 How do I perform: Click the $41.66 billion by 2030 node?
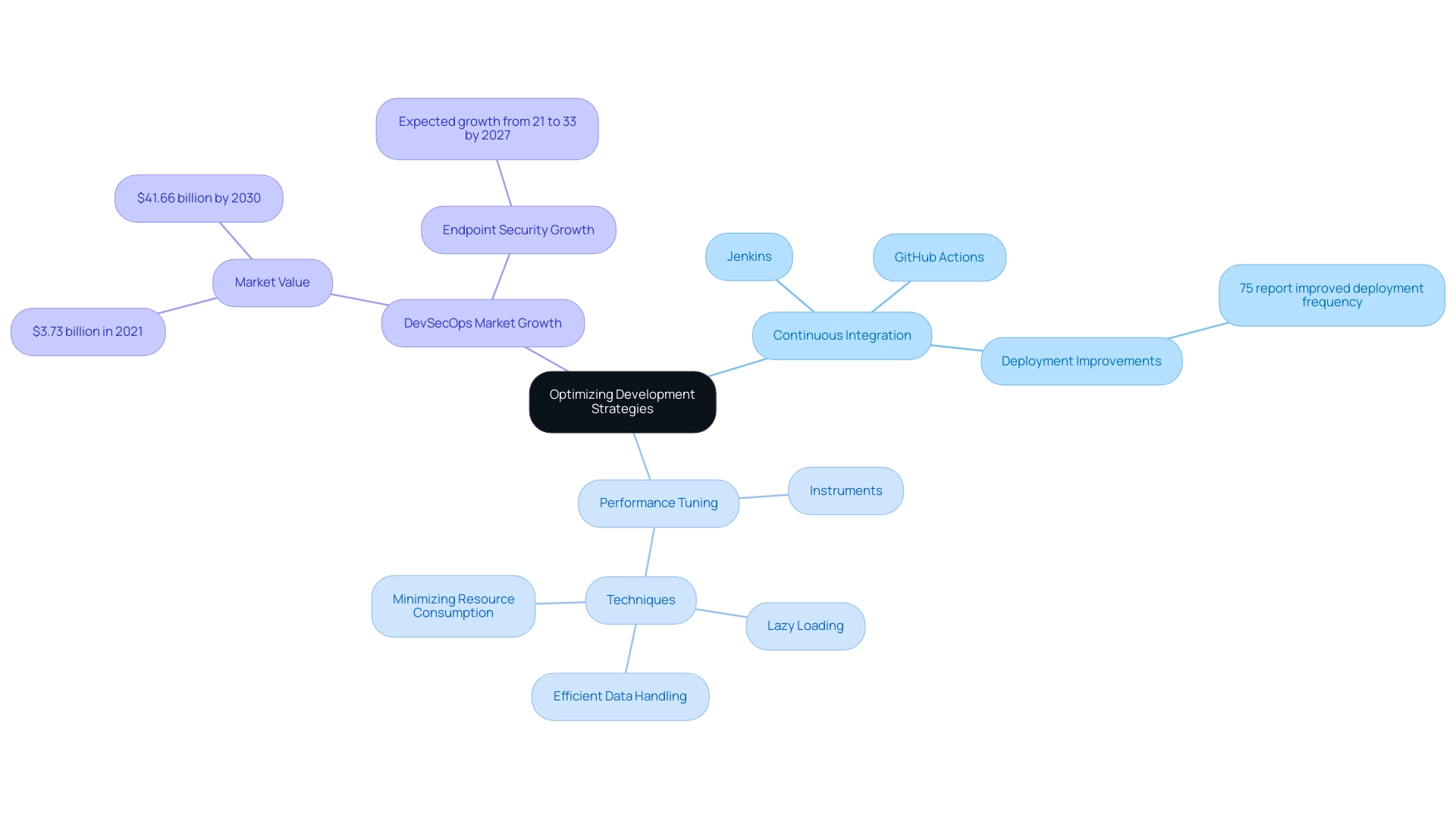(197, 197)
